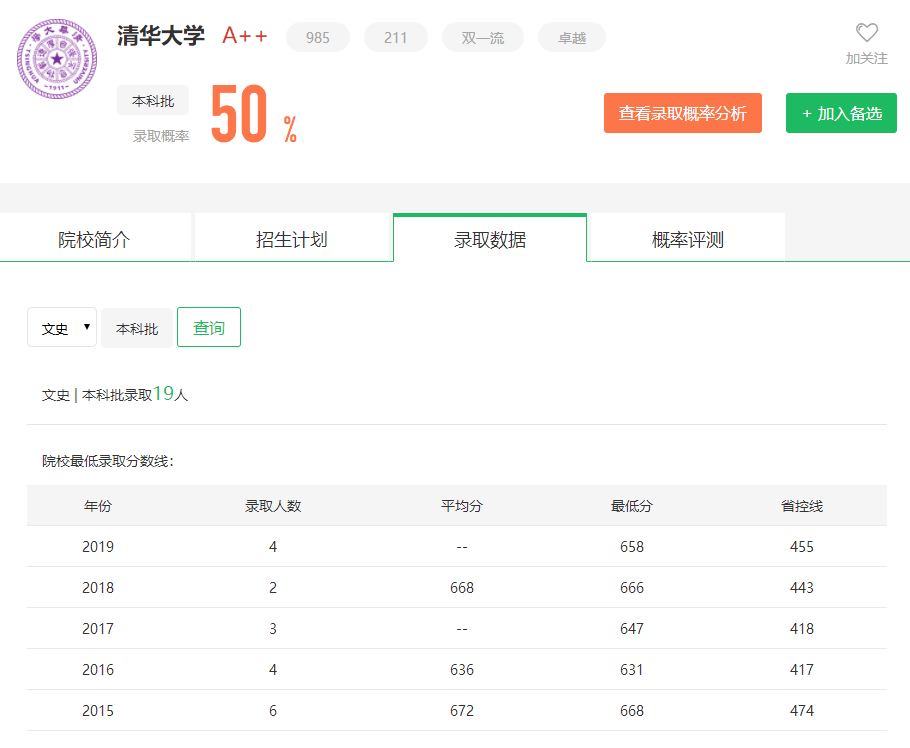
Task: Click the Tsinghua University logo
Action: [57, 59]
